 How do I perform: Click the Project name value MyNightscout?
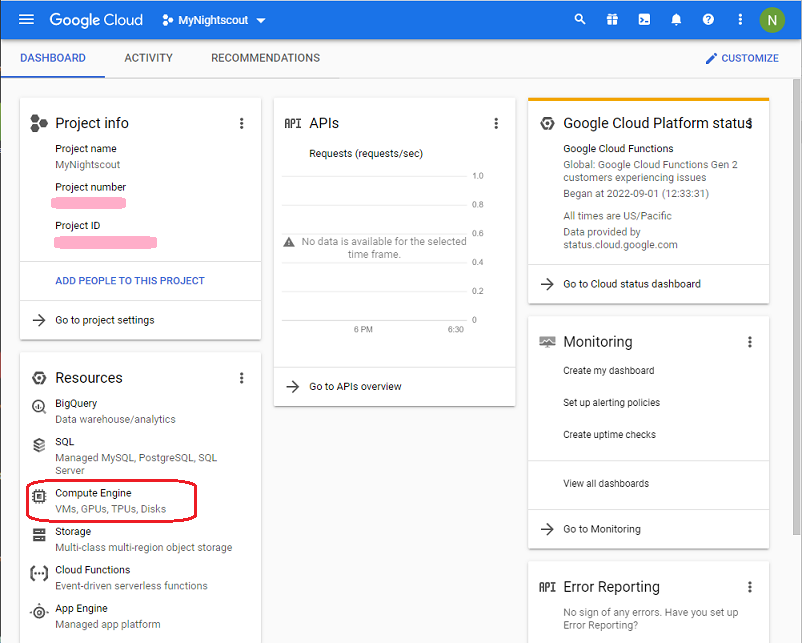87,165
